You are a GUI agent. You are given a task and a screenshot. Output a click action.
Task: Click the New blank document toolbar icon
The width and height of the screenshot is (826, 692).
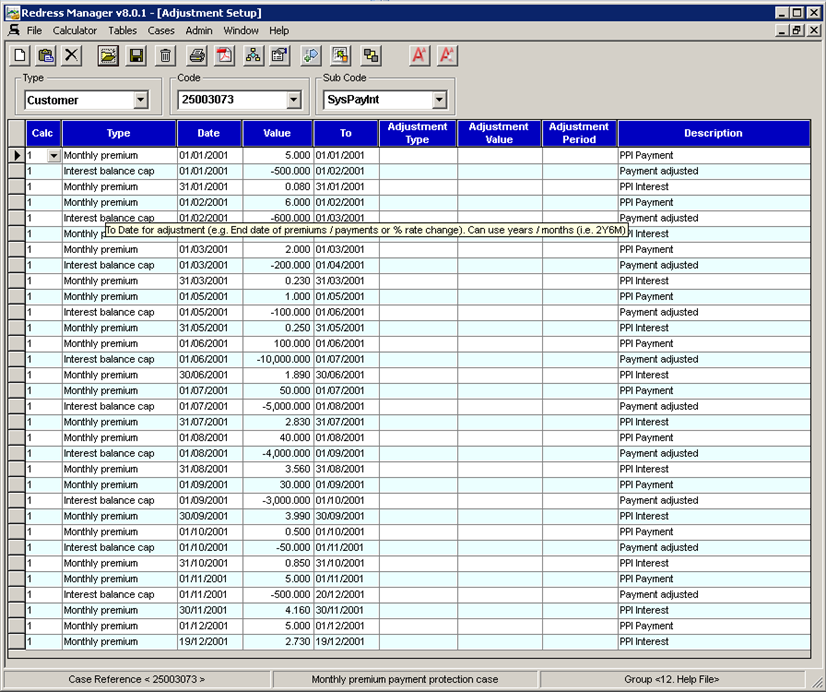click(x=20, y=55)
